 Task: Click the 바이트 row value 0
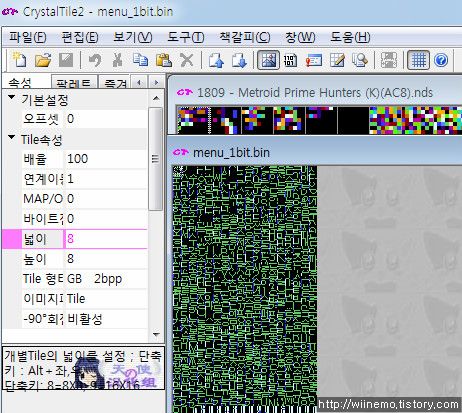(106, 219)
